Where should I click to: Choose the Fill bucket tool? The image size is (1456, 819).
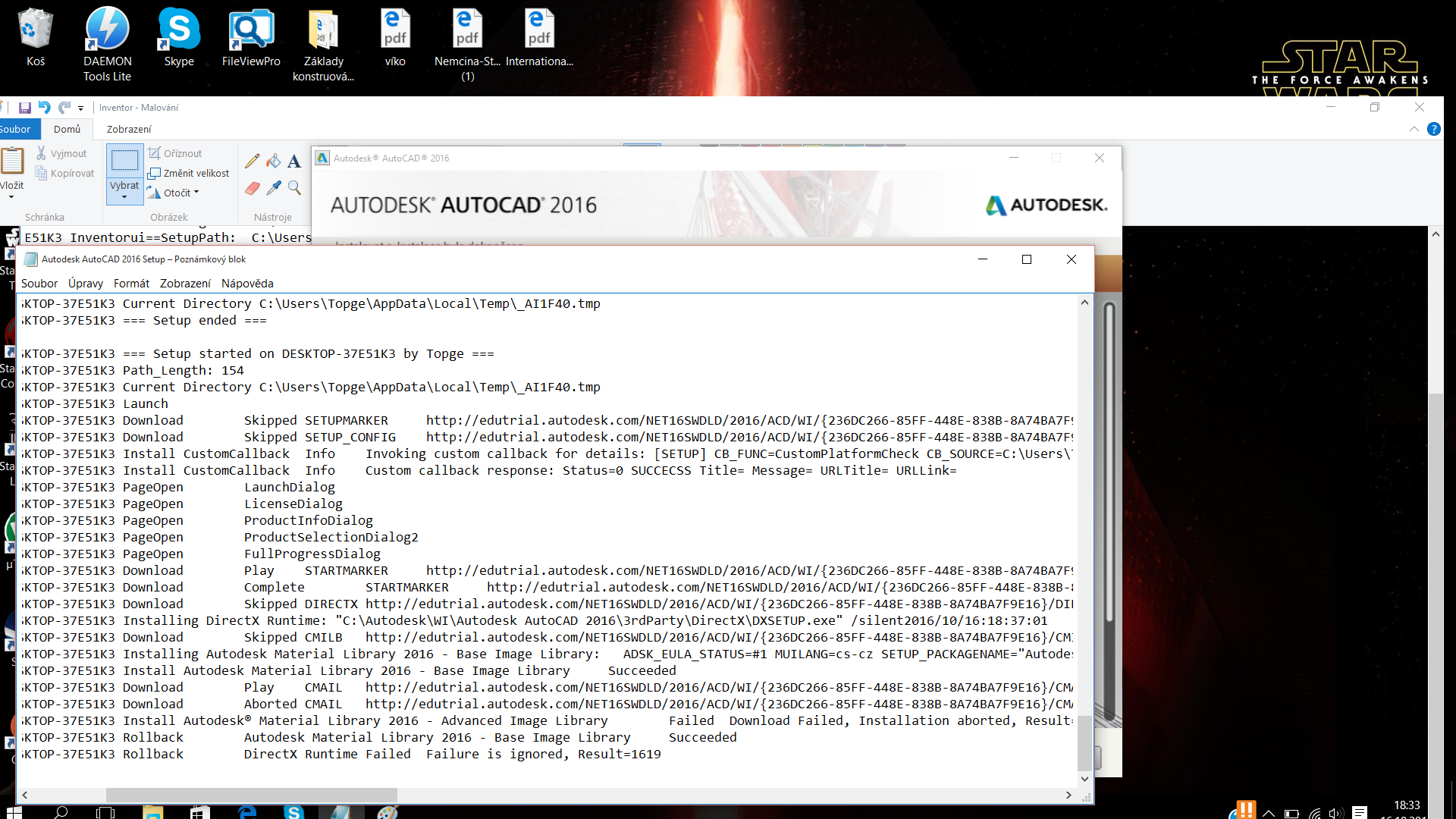274,161
